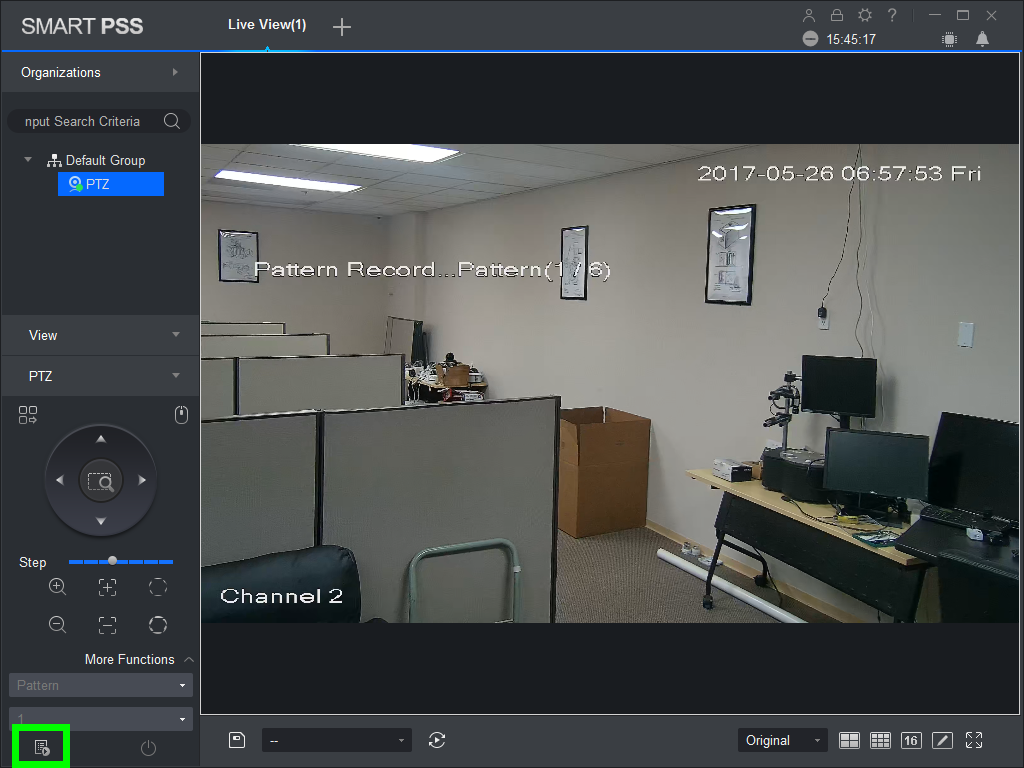Click the SMART PSS logo

coord(82,26)
